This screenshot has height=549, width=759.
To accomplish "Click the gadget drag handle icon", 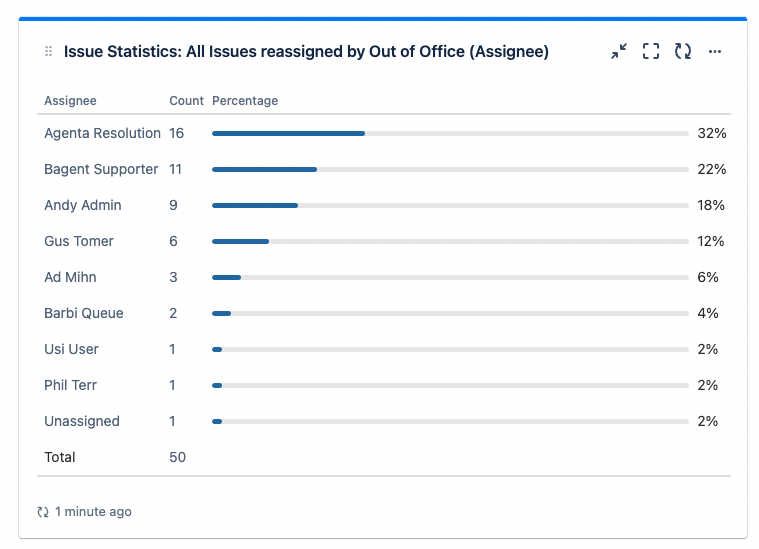I will click(48, 51).
